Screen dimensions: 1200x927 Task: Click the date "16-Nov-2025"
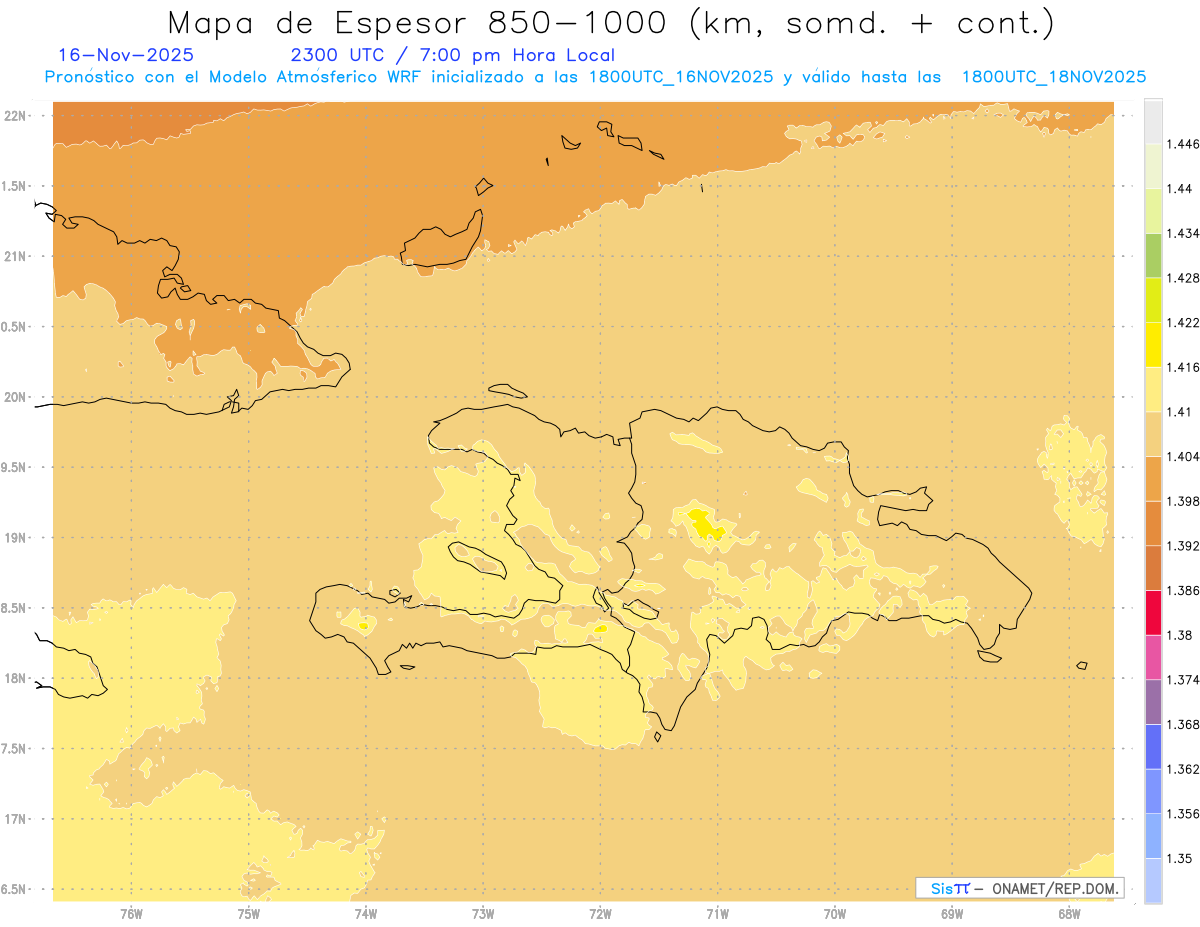tap(126, 55)
